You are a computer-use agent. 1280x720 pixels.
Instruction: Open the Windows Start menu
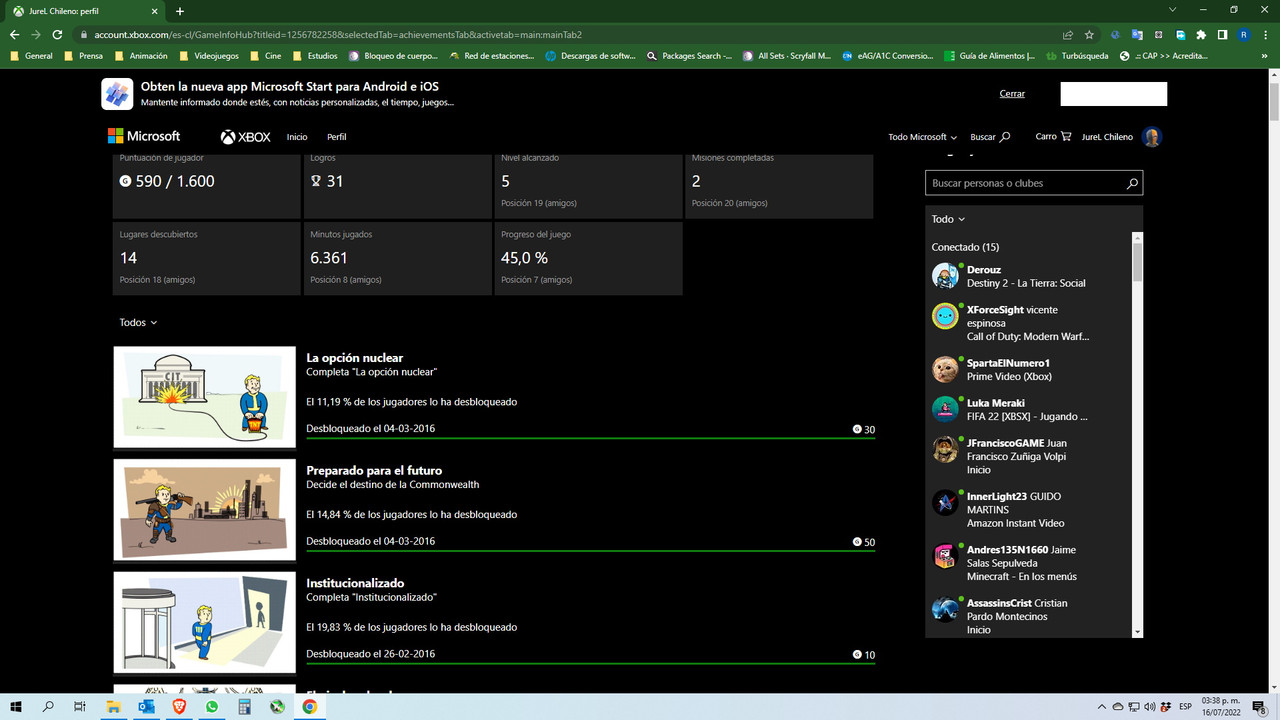click(x=16, y=707)
